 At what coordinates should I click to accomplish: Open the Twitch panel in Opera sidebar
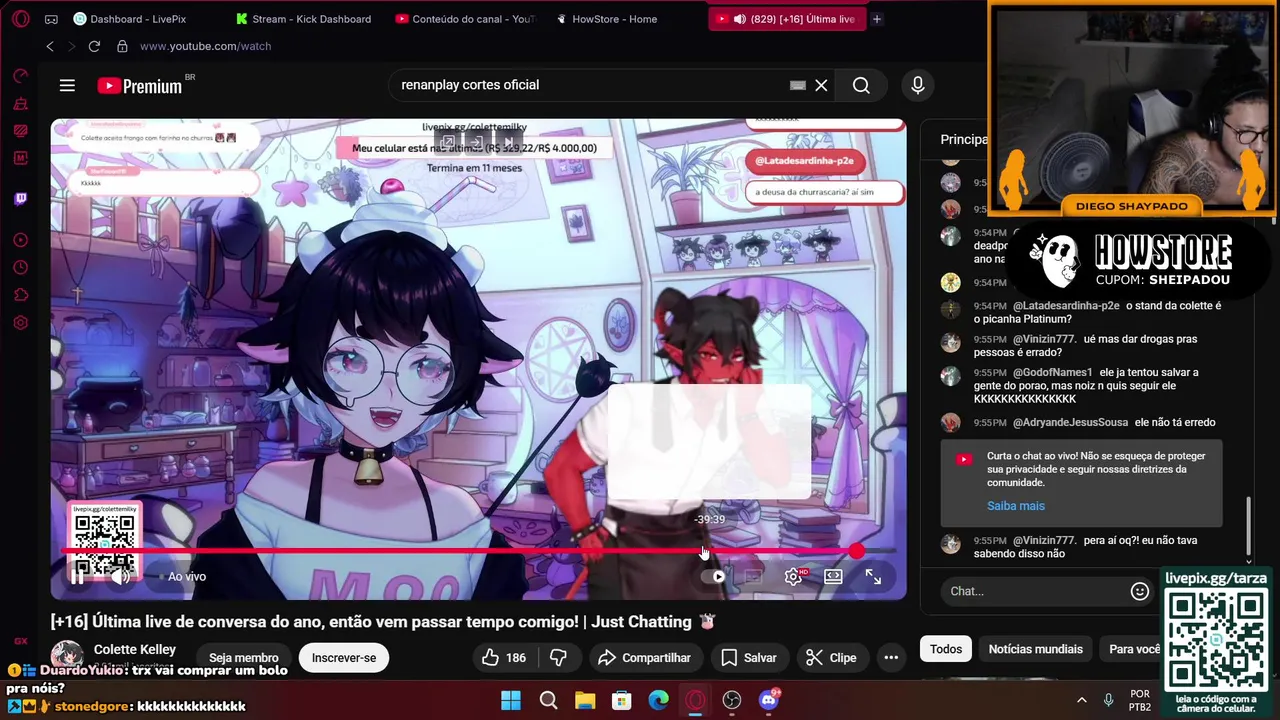pos(20,199)
